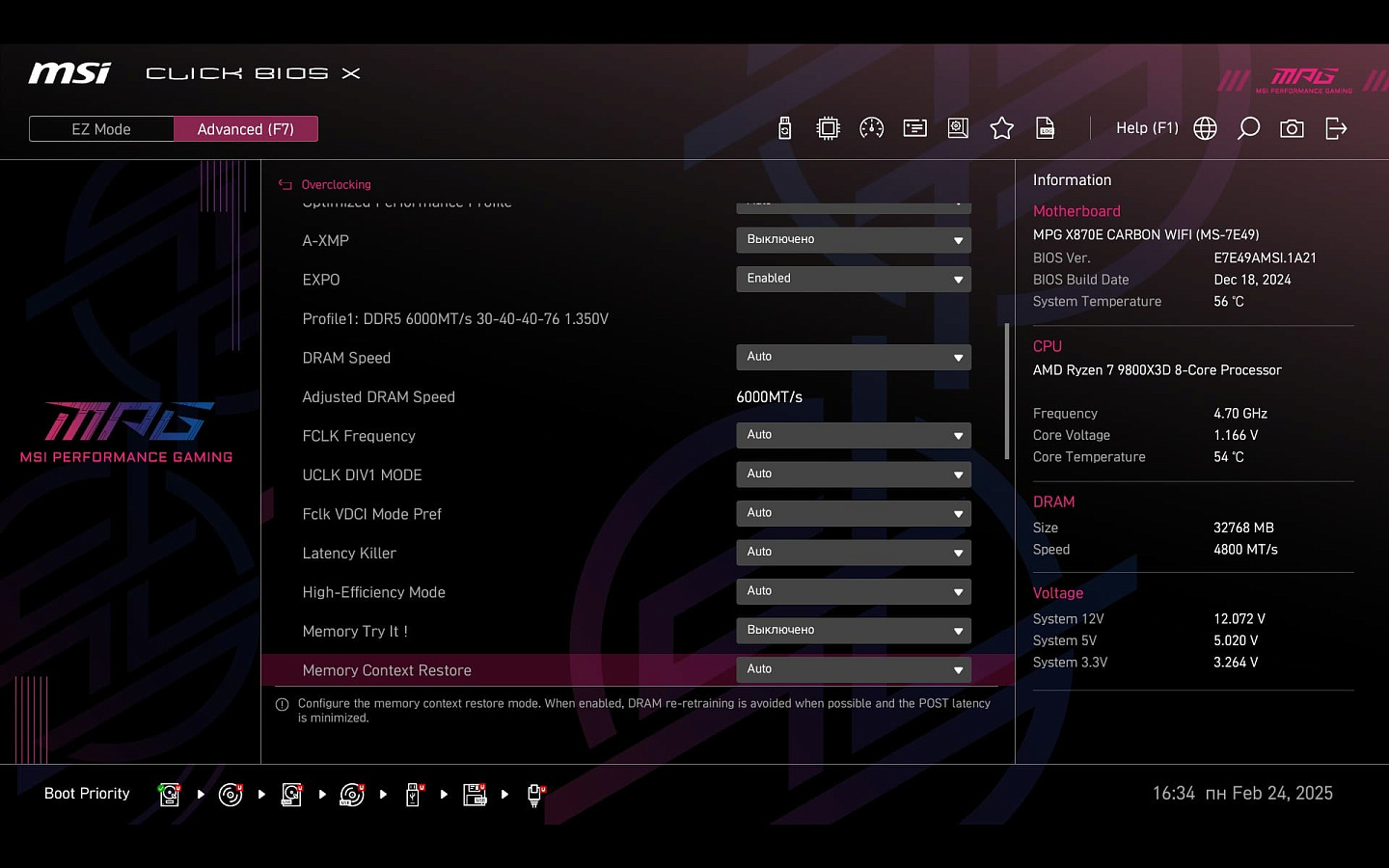This screenshot has width=1389, height=868.
Task: Select the hard disk boot device with green check
Action: point(170,795)
